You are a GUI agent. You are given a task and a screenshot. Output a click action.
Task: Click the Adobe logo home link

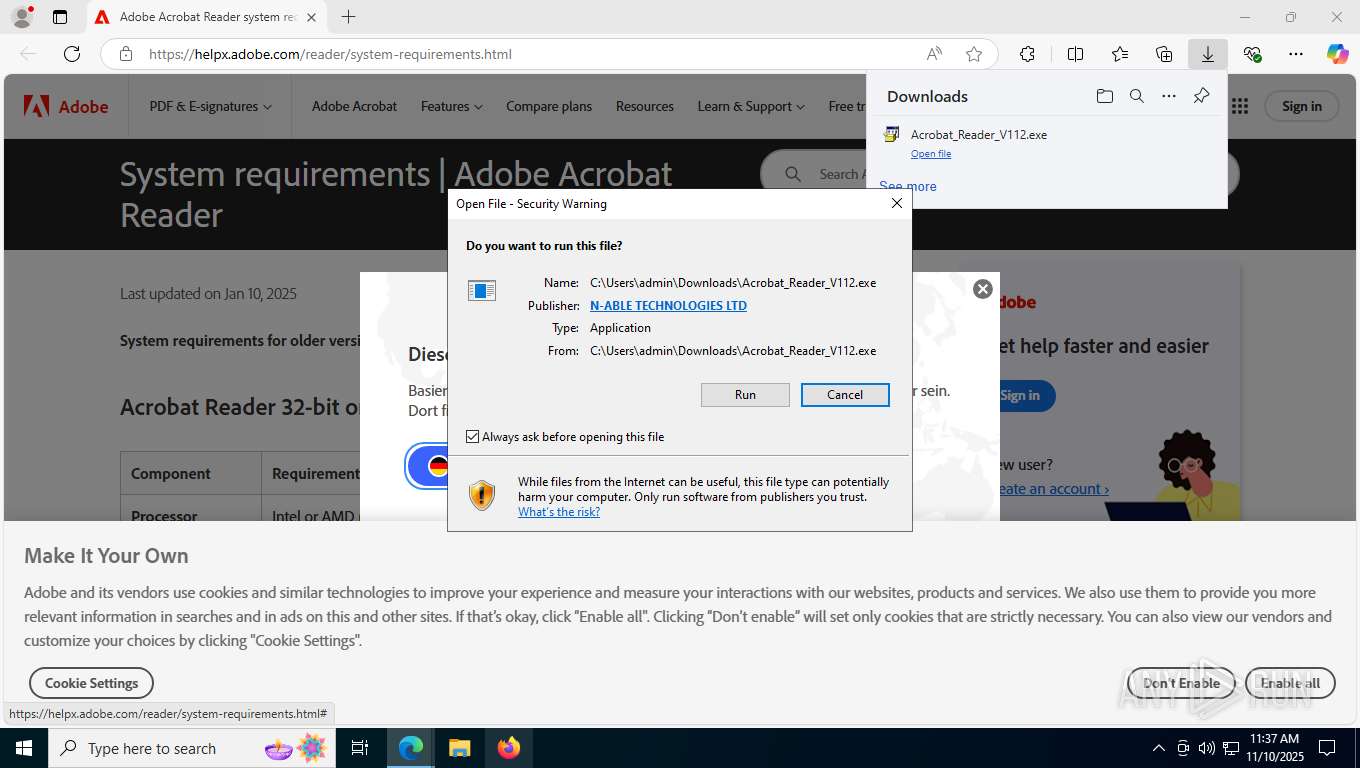tap(66, 106)
